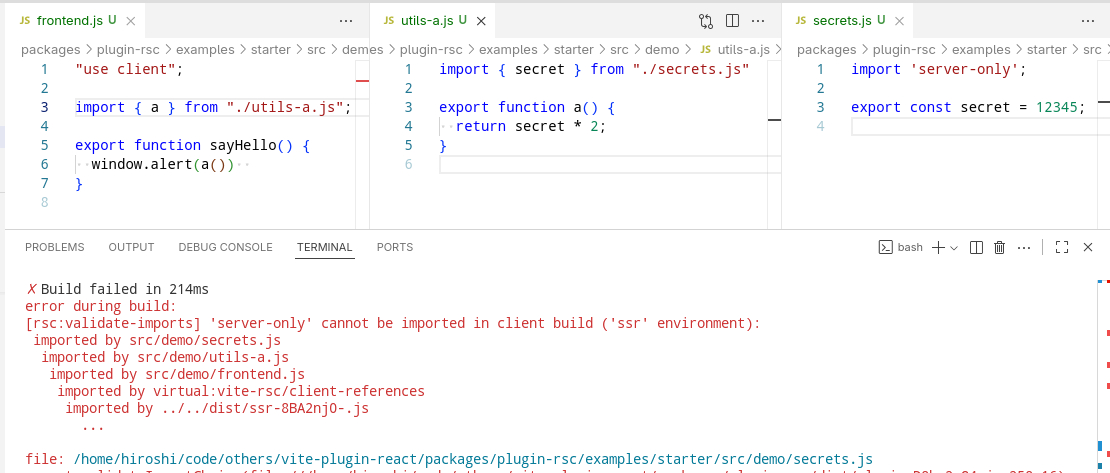Image resolution: width=1110 pixels, height=473 pixels.
Task: Switch to the PROBLEMS tab
Action: (x=55, y=247)
